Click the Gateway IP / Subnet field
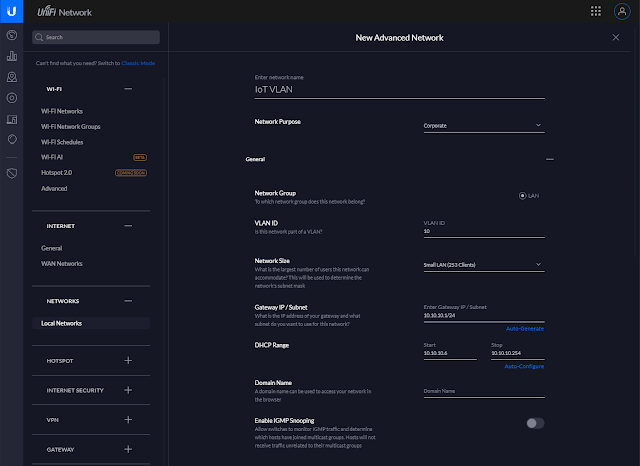Image resolution: width=640 pixels, height=466 pixels. tap(484, 316)
